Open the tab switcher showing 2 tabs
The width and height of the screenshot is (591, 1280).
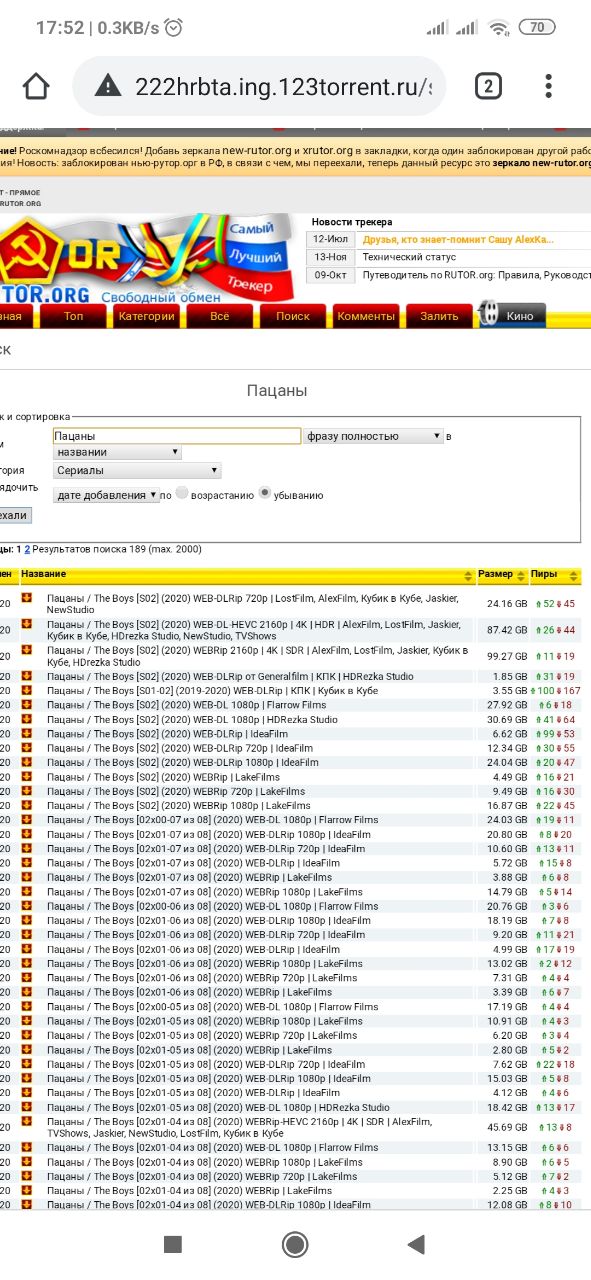487,86
